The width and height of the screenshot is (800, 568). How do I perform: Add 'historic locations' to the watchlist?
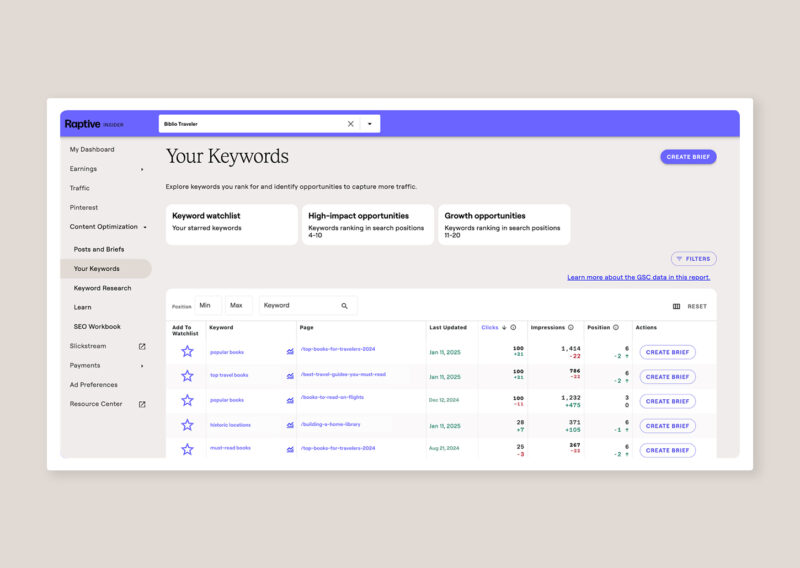pos(187,425)
